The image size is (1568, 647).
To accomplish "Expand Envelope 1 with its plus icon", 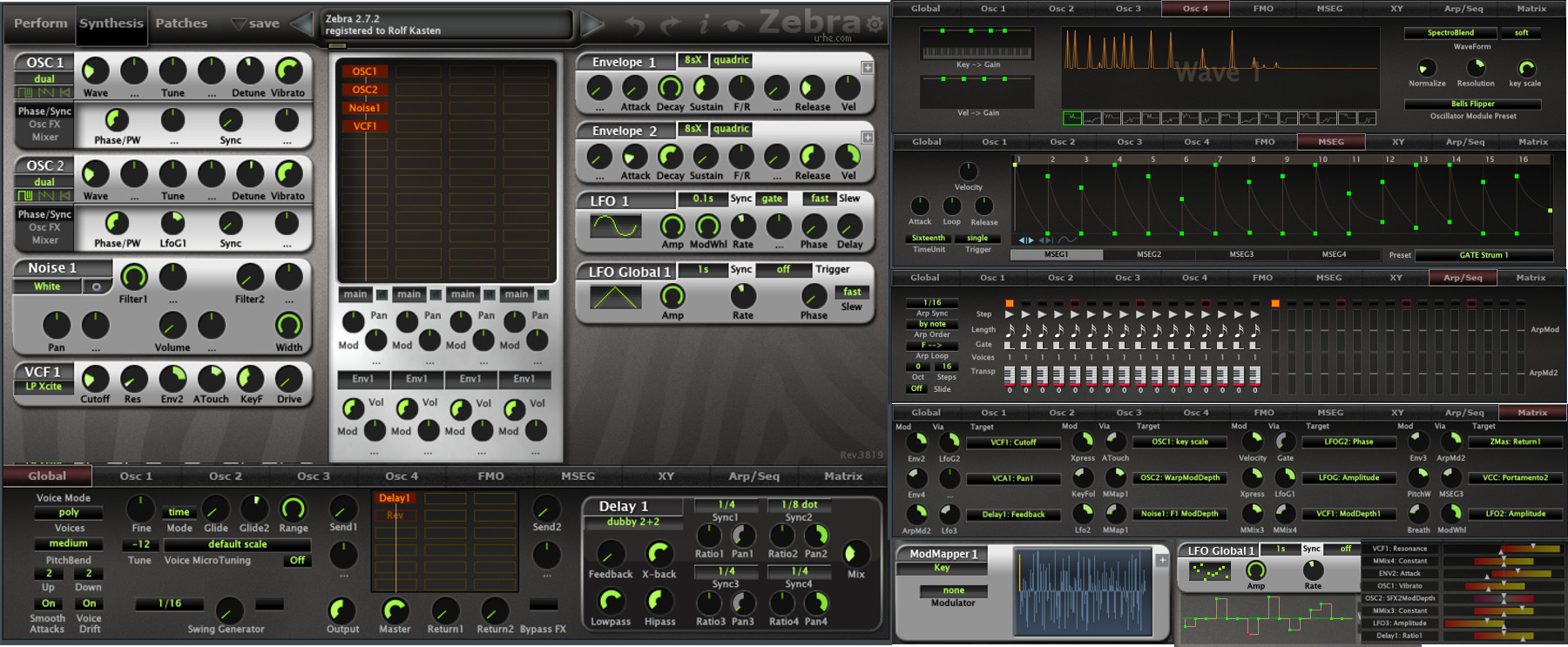I will click(868, 67).
